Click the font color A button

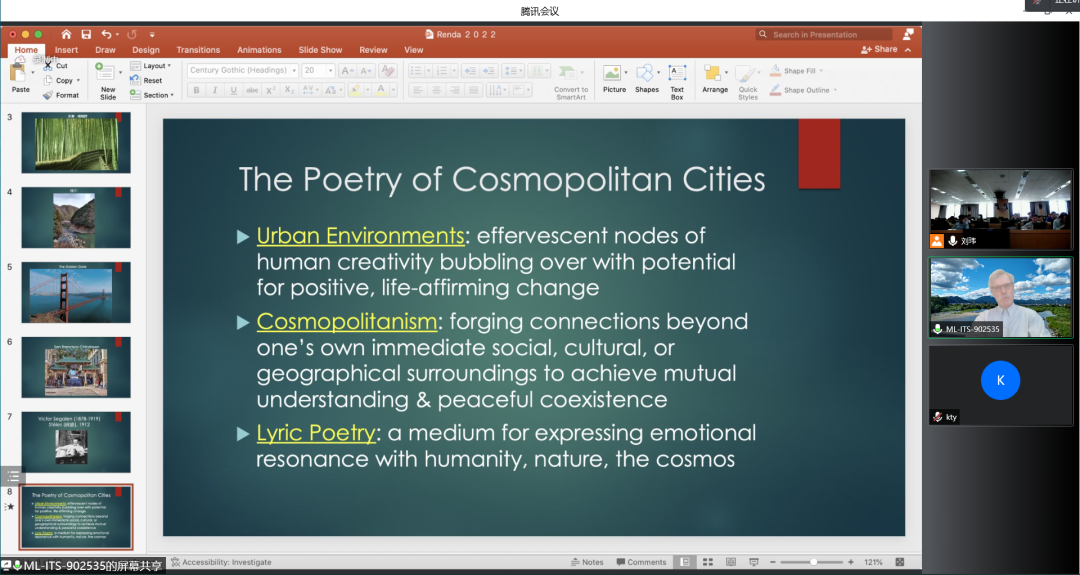tap(381, 90)
